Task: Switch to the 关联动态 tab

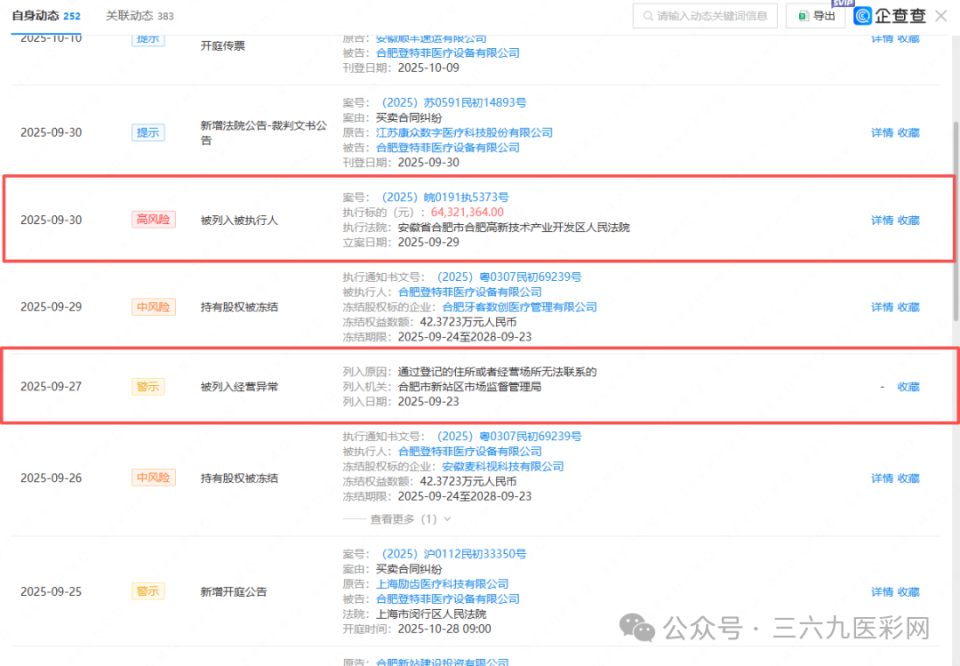Action: point(140,16)
